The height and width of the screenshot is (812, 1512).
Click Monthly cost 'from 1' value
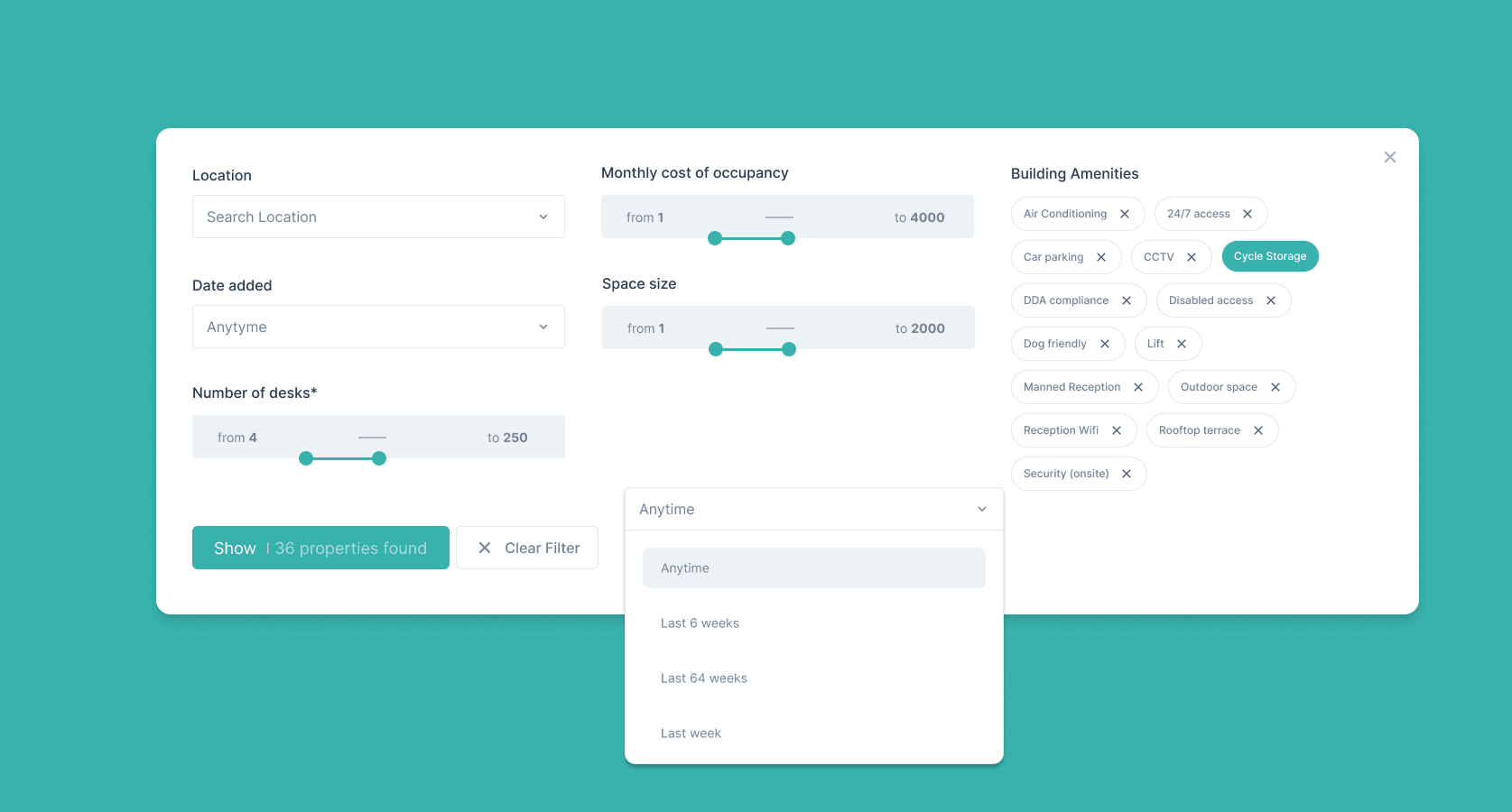click(645, 217)
